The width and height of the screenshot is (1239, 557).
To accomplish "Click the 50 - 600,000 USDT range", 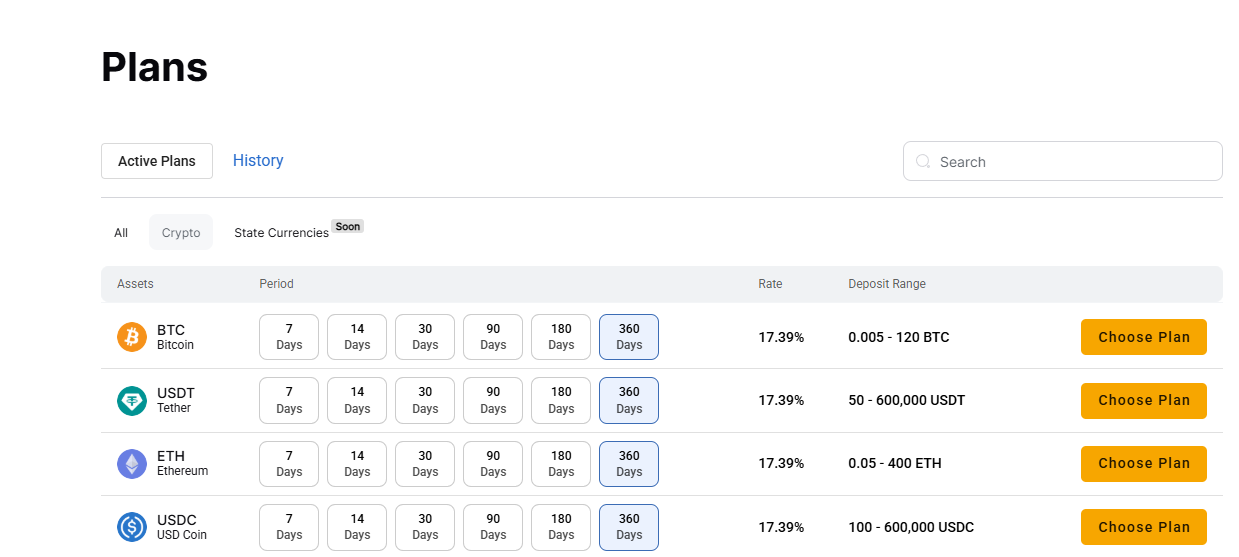I will [907, 400].
